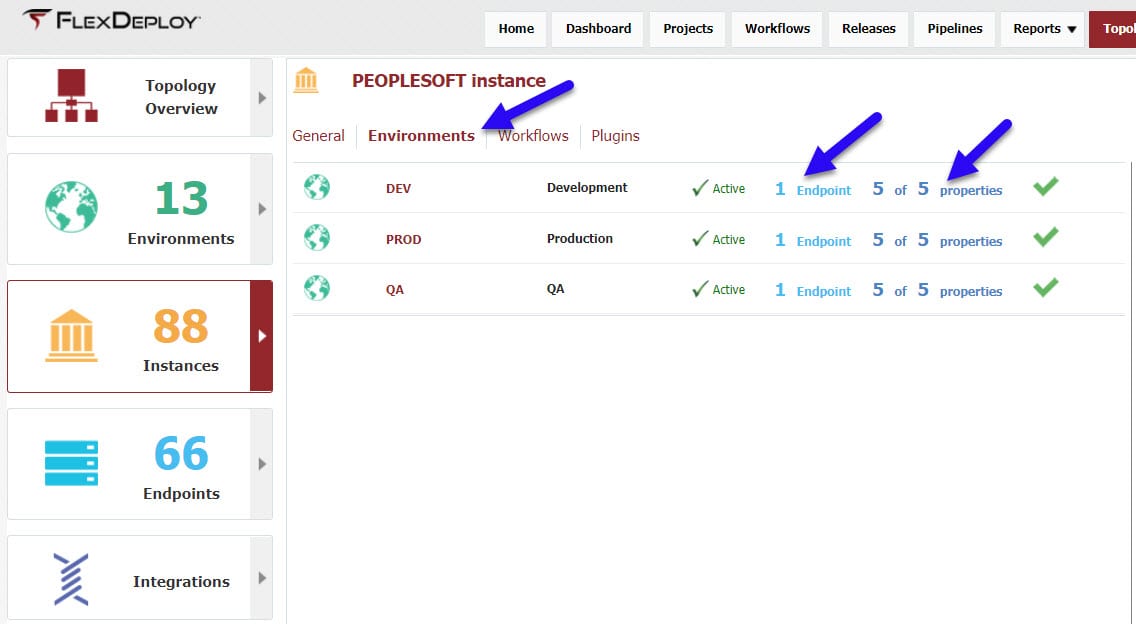The width and height of the screenshot is (1136, 624).
Task: Open the Reports dropdown menu
Action: (x=1043, y=29)
